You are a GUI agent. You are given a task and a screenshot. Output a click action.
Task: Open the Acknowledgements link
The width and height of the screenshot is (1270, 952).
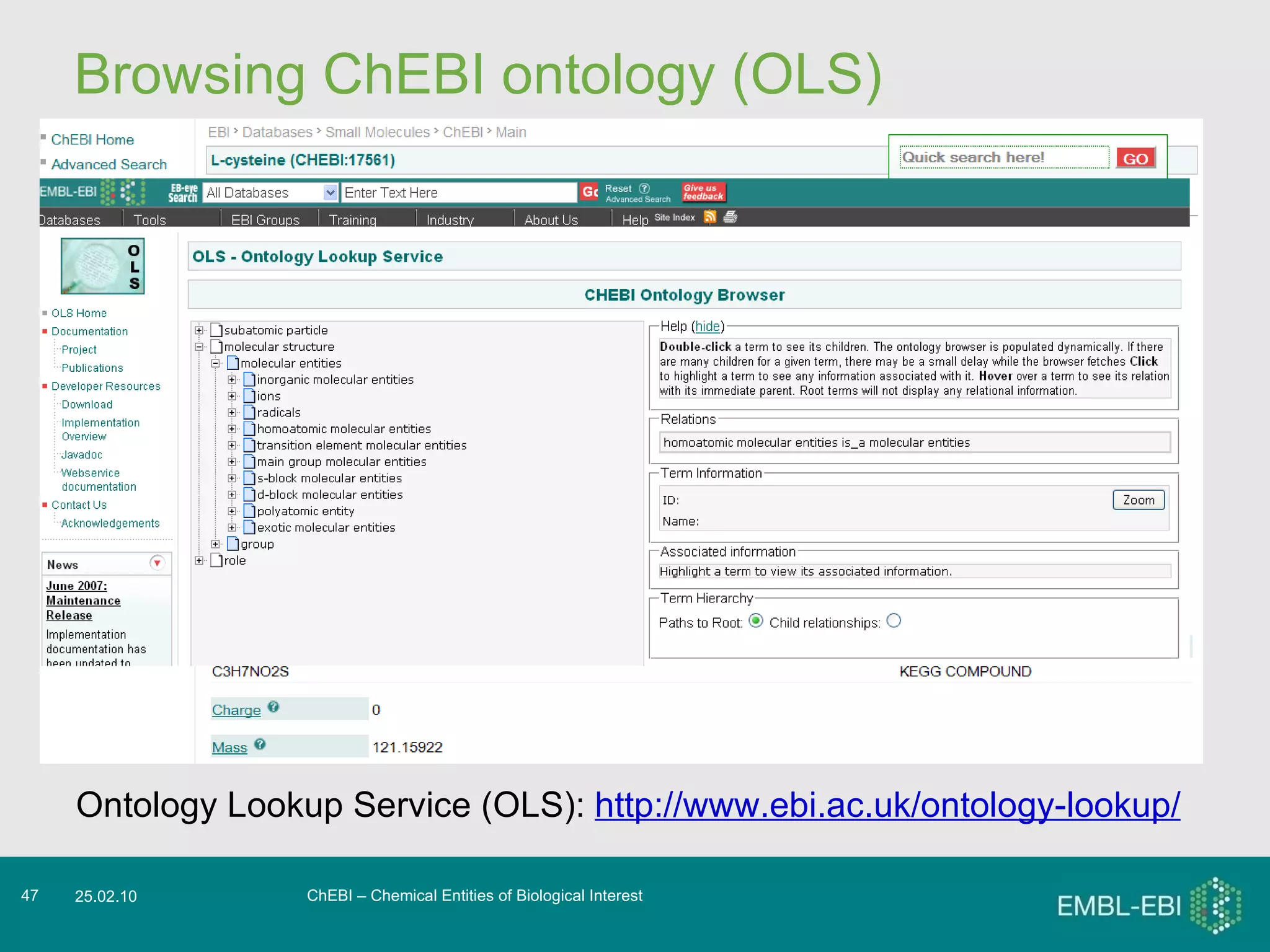click(x=110, y=524)
